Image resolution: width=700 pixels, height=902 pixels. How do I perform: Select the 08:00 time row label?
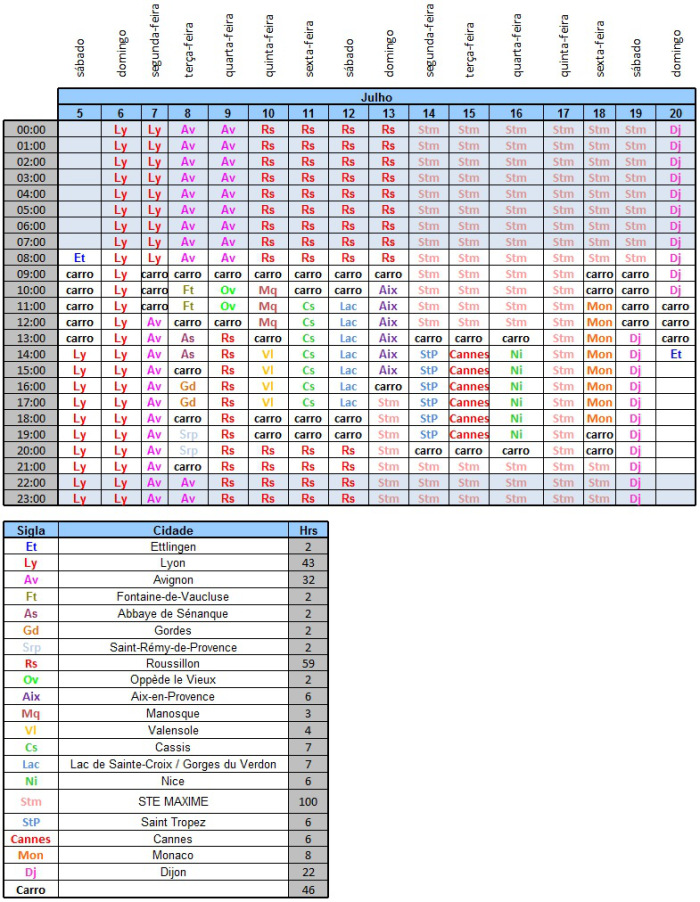pos(30,258)
